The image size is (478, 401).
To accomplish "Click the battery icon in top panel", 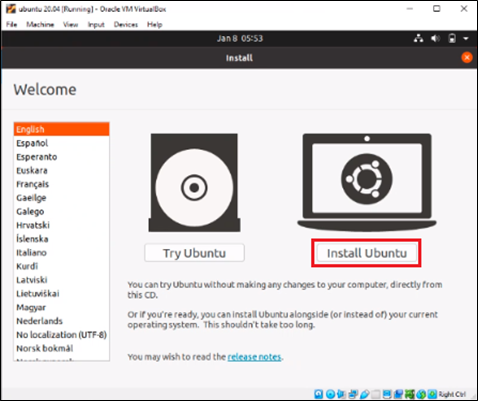I will tap(452, 38).
